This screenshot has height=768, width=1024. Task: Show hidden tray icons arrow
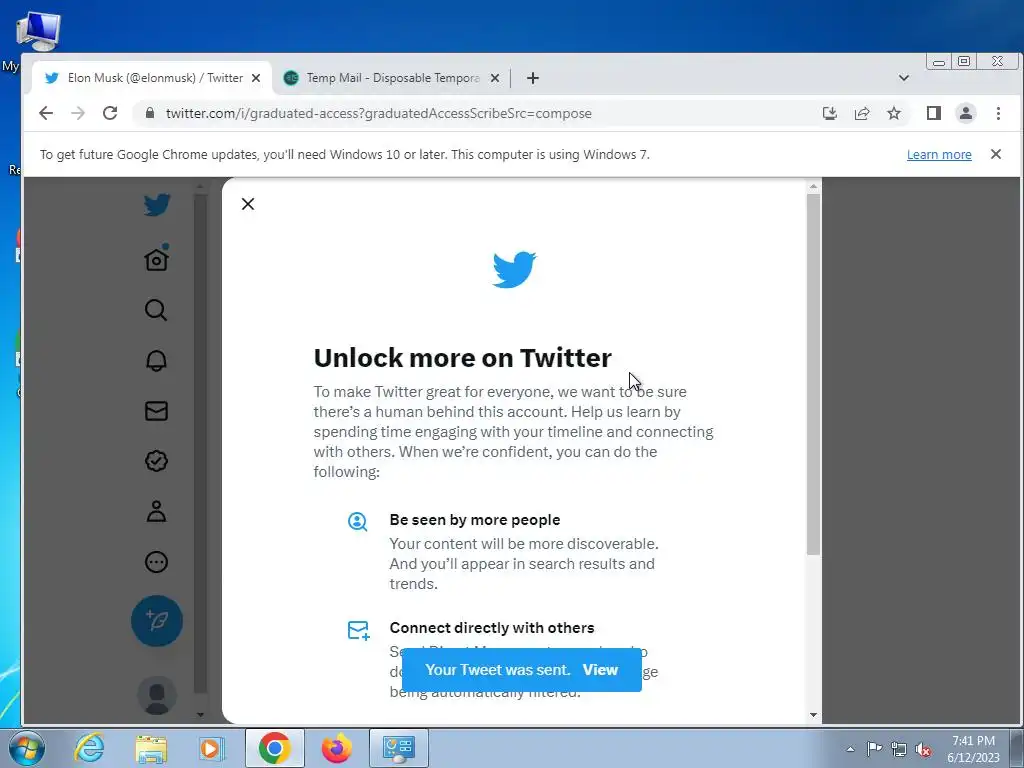coord(850,749)
